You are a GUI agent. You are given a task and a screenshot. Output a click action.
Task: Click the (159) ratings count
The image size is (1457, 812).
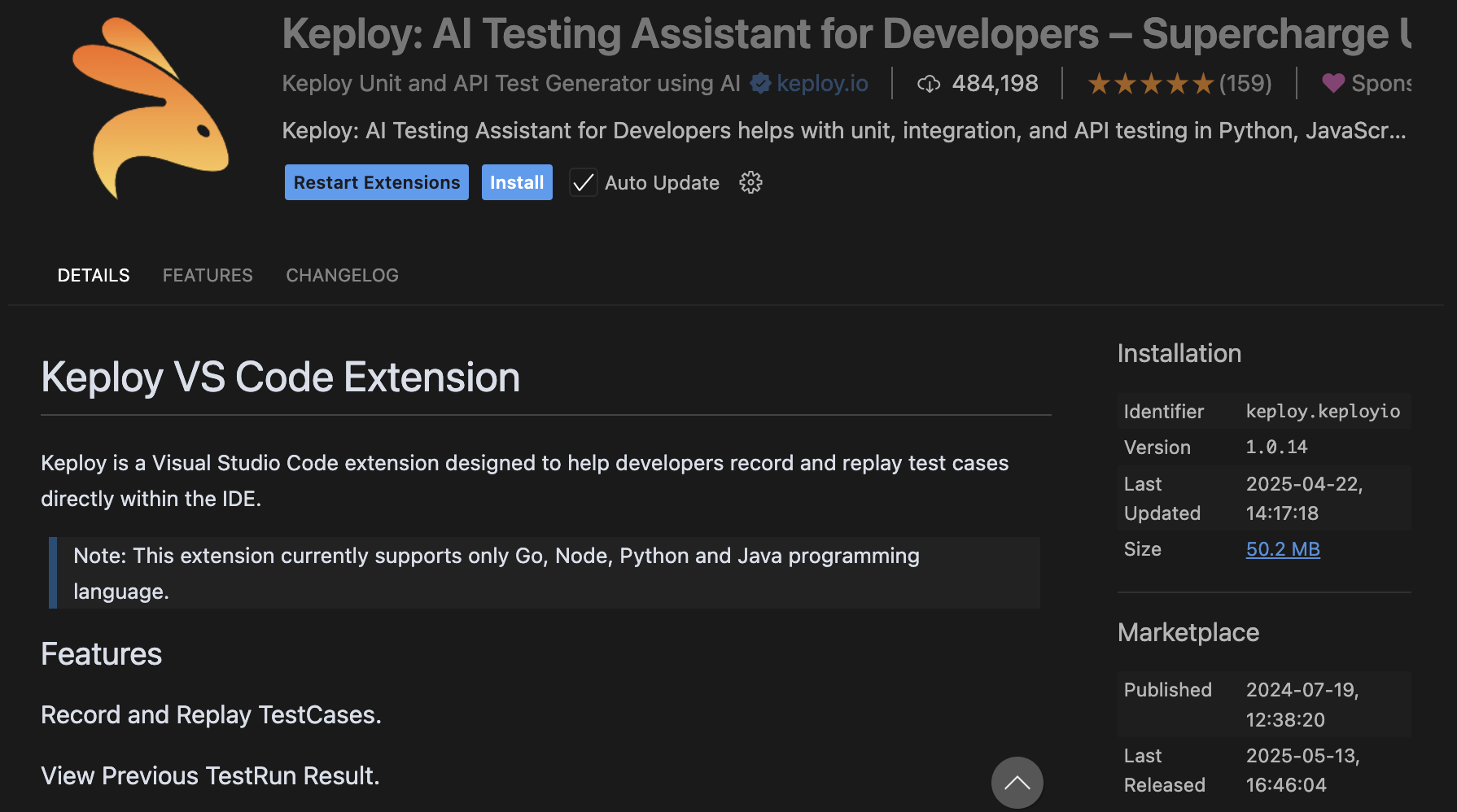point(1245,83)
